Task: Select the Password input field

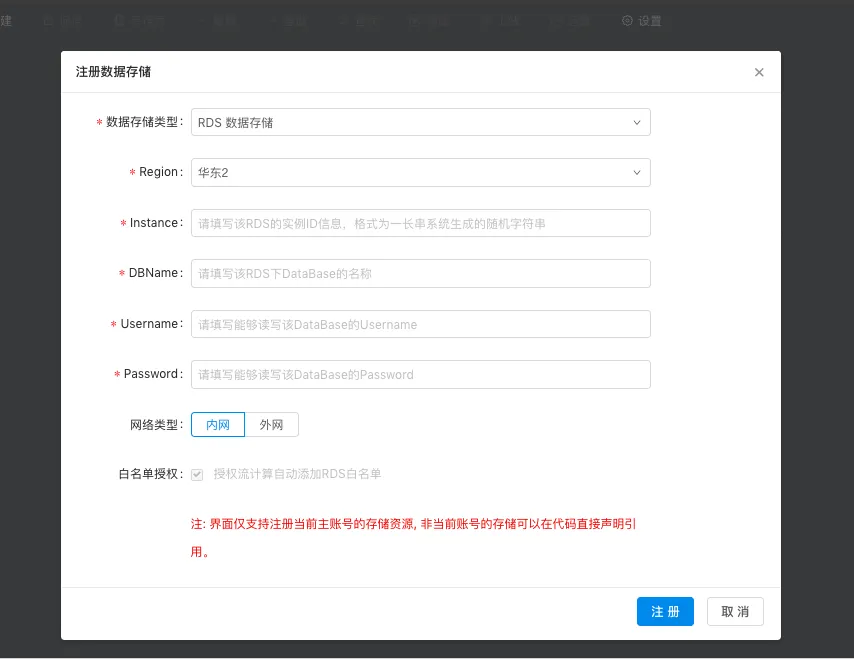Action: (420, 375)
